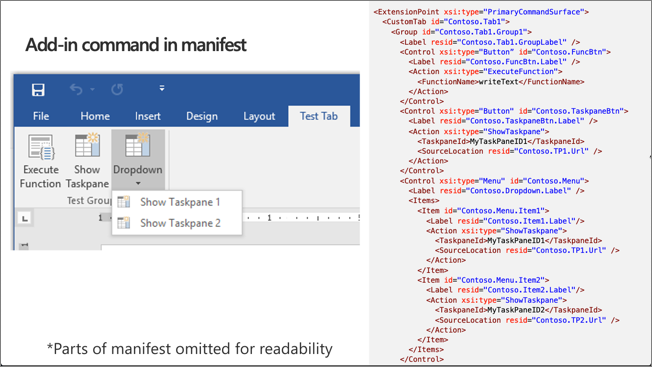Click the Control Contoso.TaskpaneBtn line
Viewport: 652px width, 367px height.
tap(514, 111)
